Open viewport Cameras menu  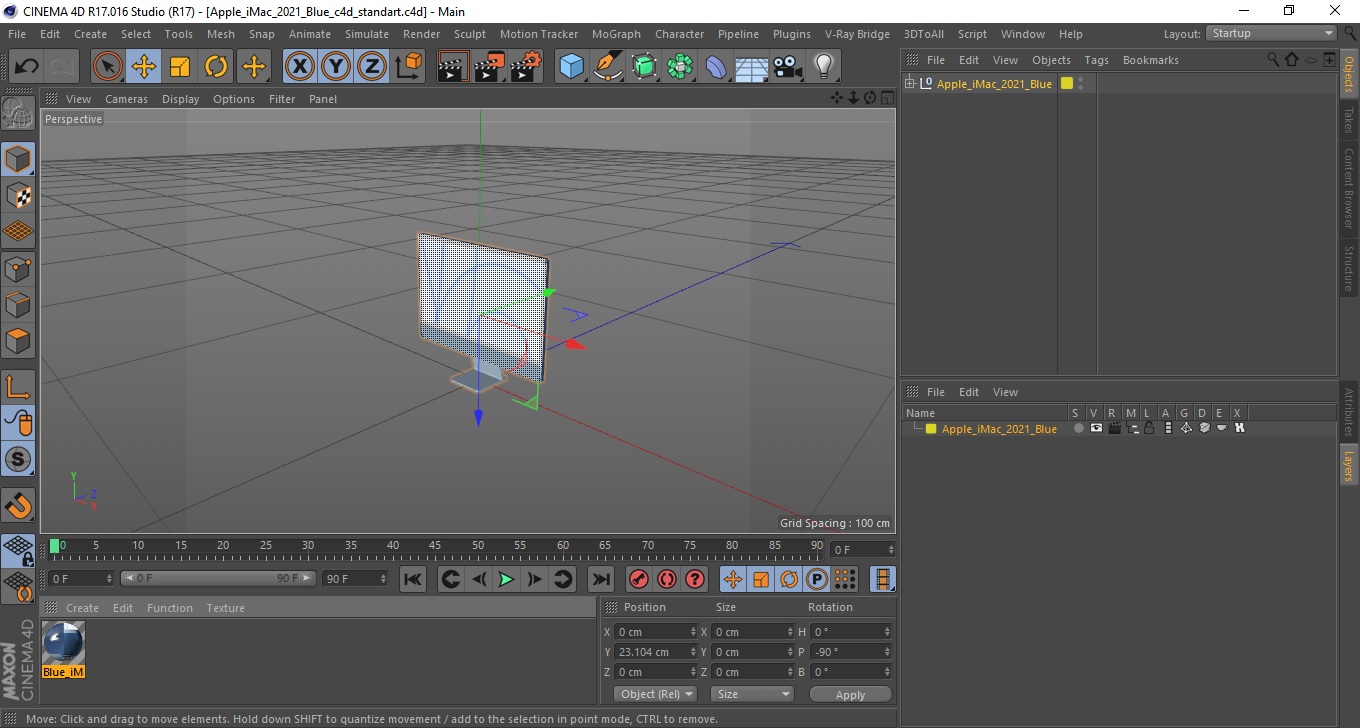(126, 99)
